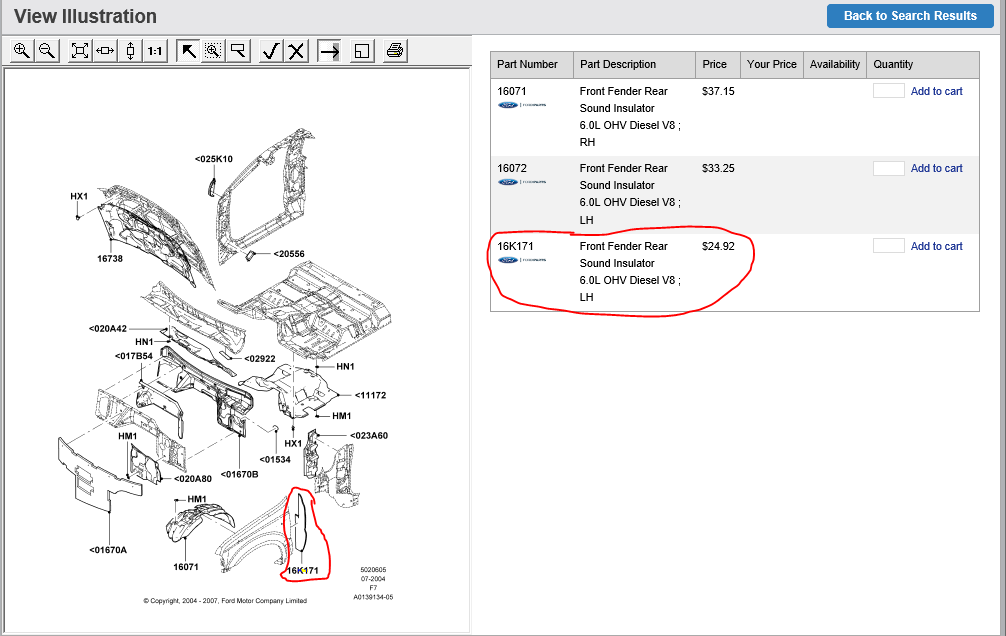
Task: Click the <01670A callout label
Action: point(108,550)
